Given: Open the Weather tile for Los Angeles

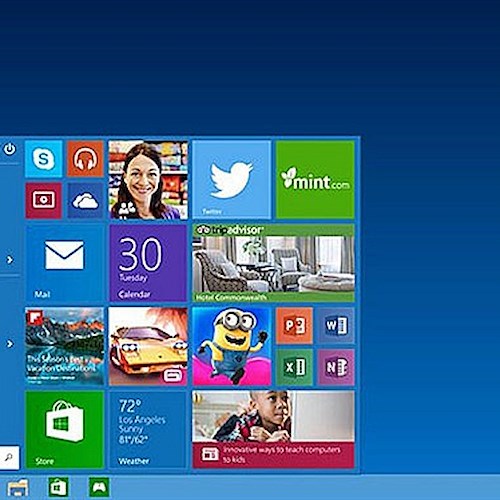Looking at the screenshot, I should click(148, 430).
